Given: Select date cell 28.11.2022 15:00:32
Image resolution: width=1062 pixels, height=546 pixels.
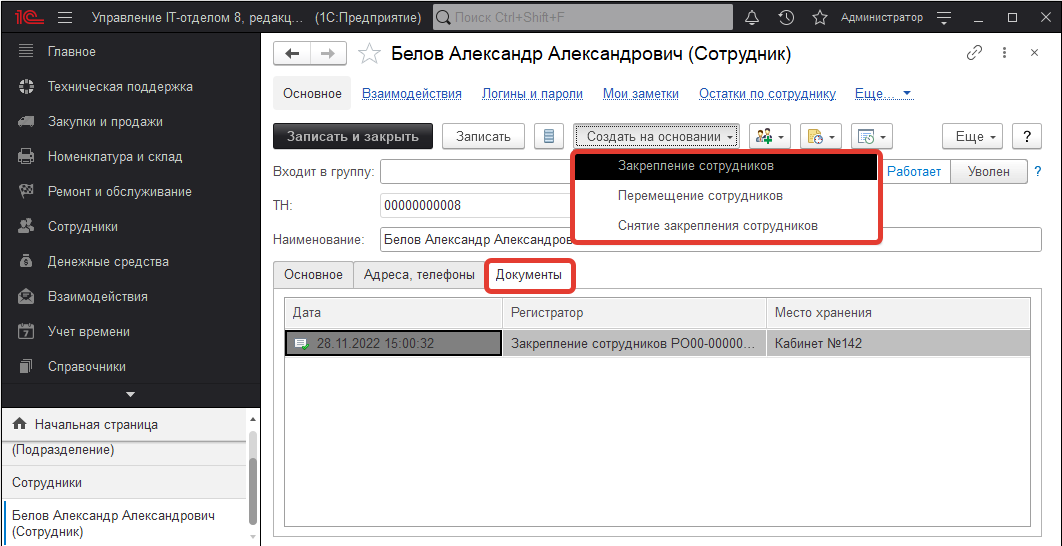Looking at the screenshot, I should coord(394,343).
